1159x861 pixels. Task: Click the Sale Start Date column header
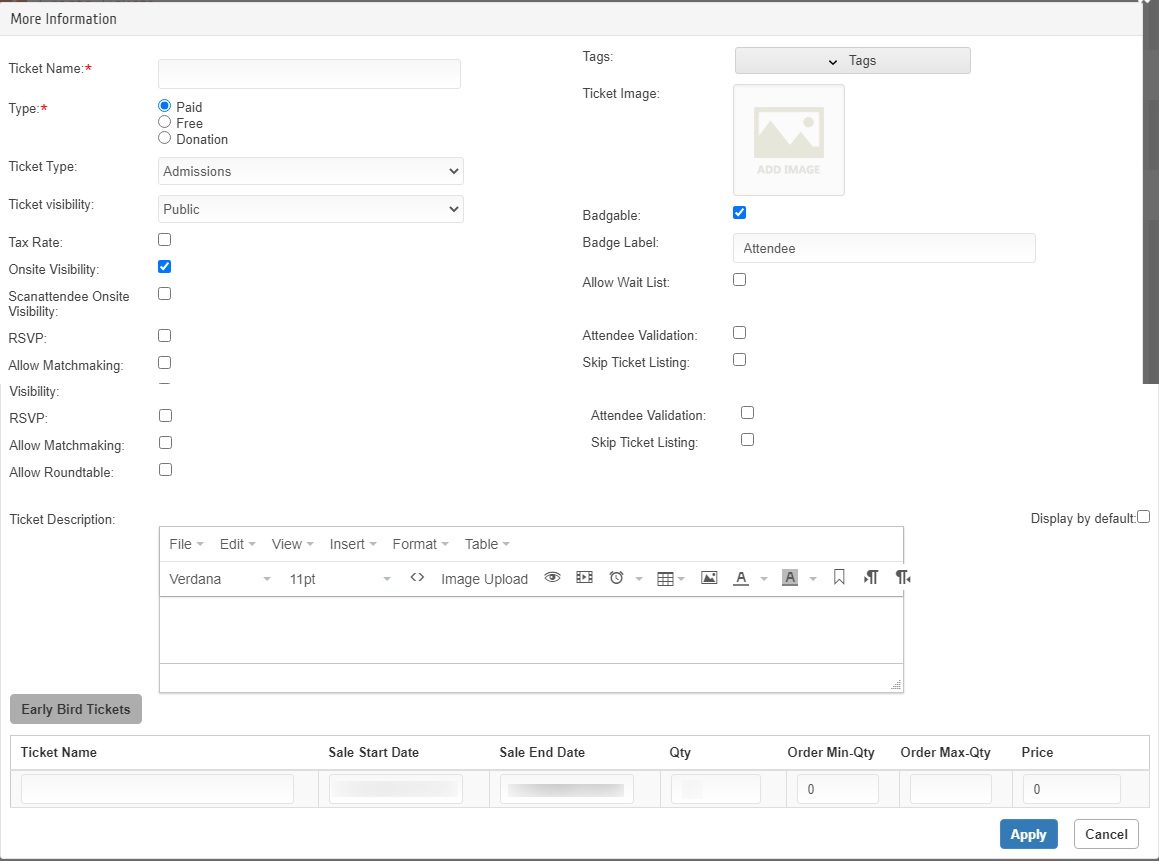373,752
